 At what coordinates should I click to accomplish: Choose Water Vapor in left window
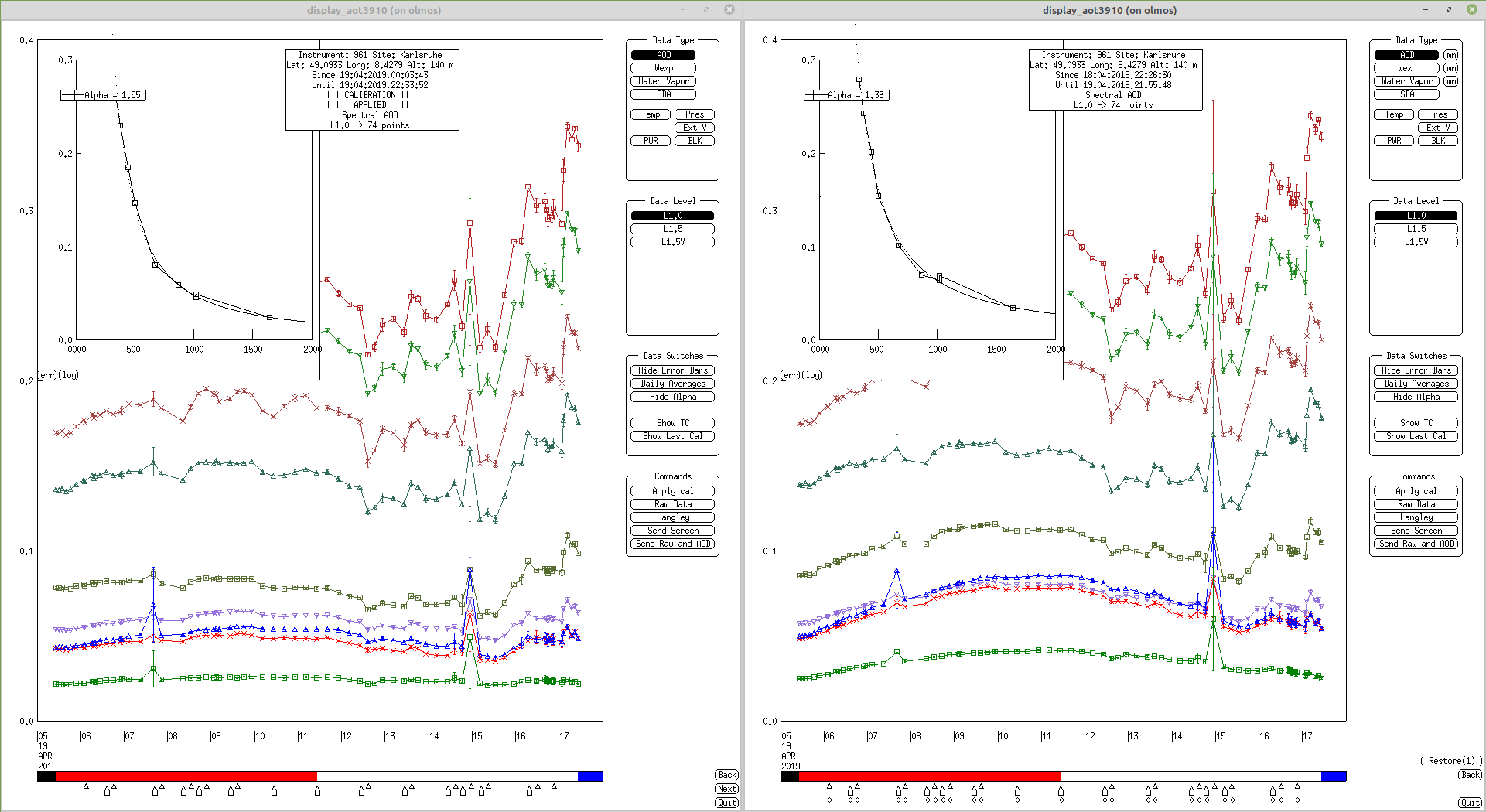664,81
